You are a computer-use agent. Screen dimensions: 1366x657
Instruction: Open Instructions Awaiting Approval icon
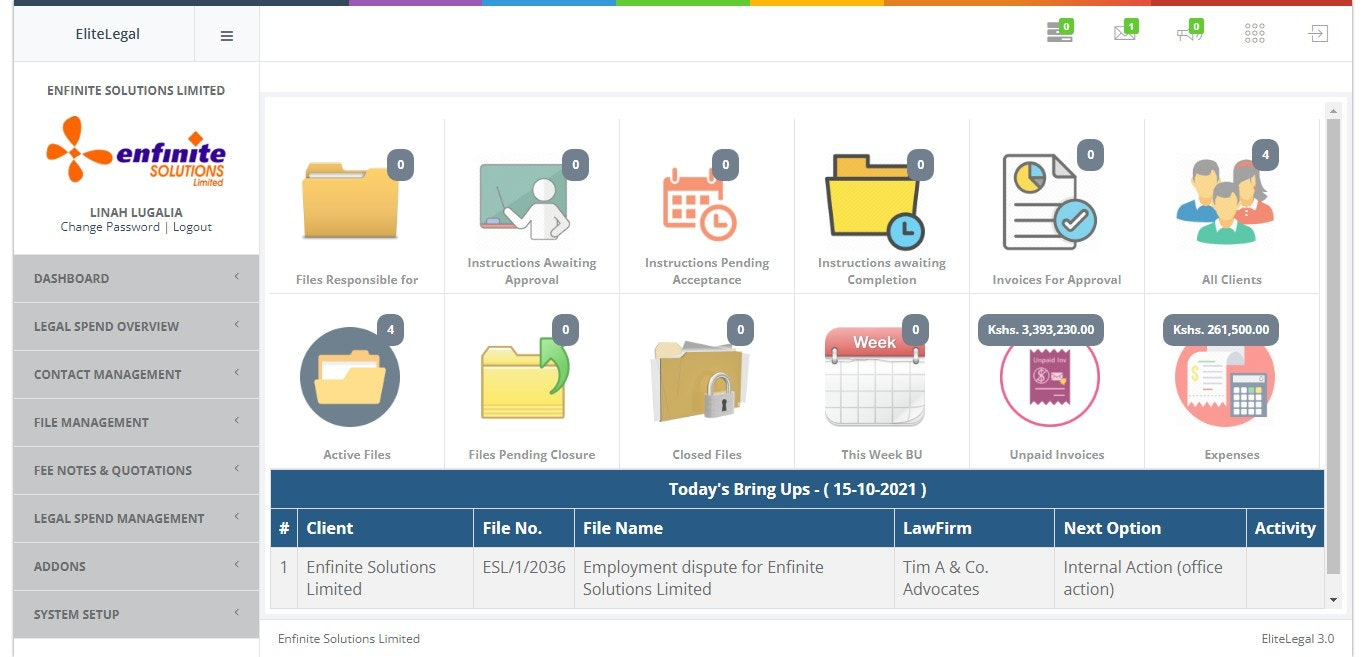click(x=523, y=201)
